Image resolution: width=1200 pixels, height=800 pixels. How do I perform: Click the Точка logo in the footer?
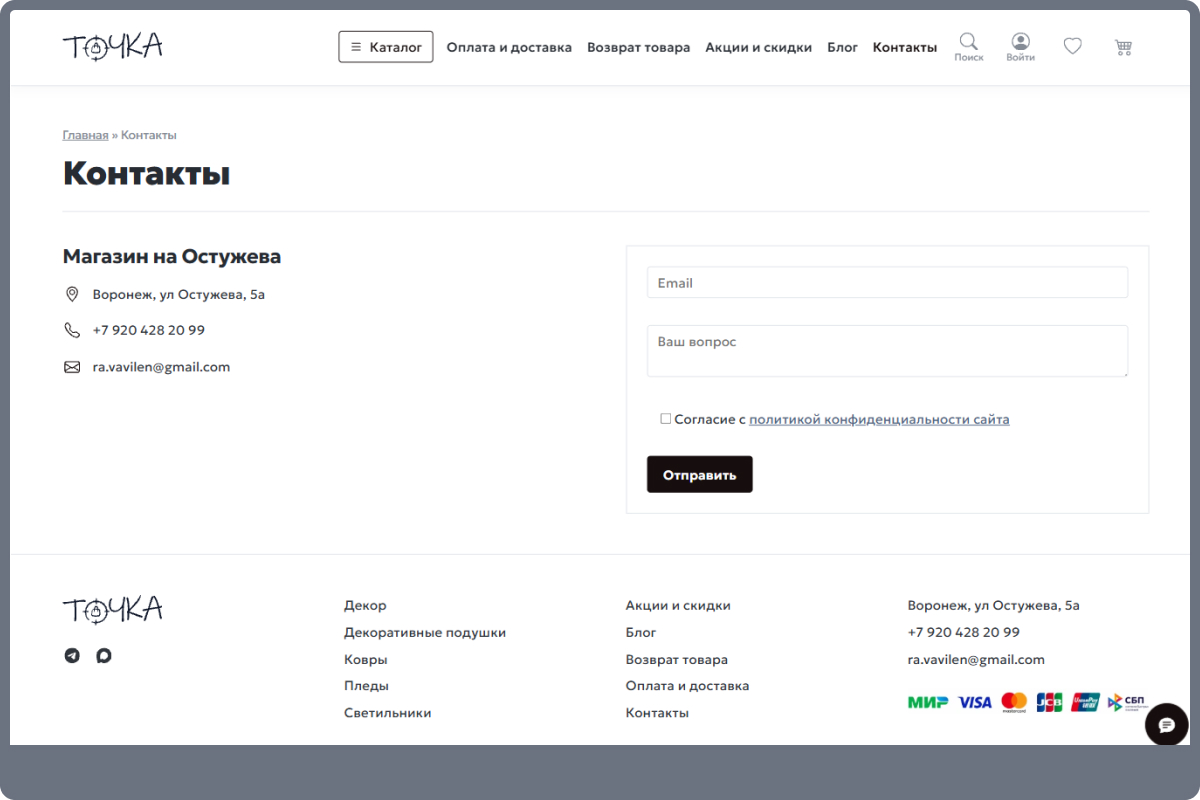(113, 609)
